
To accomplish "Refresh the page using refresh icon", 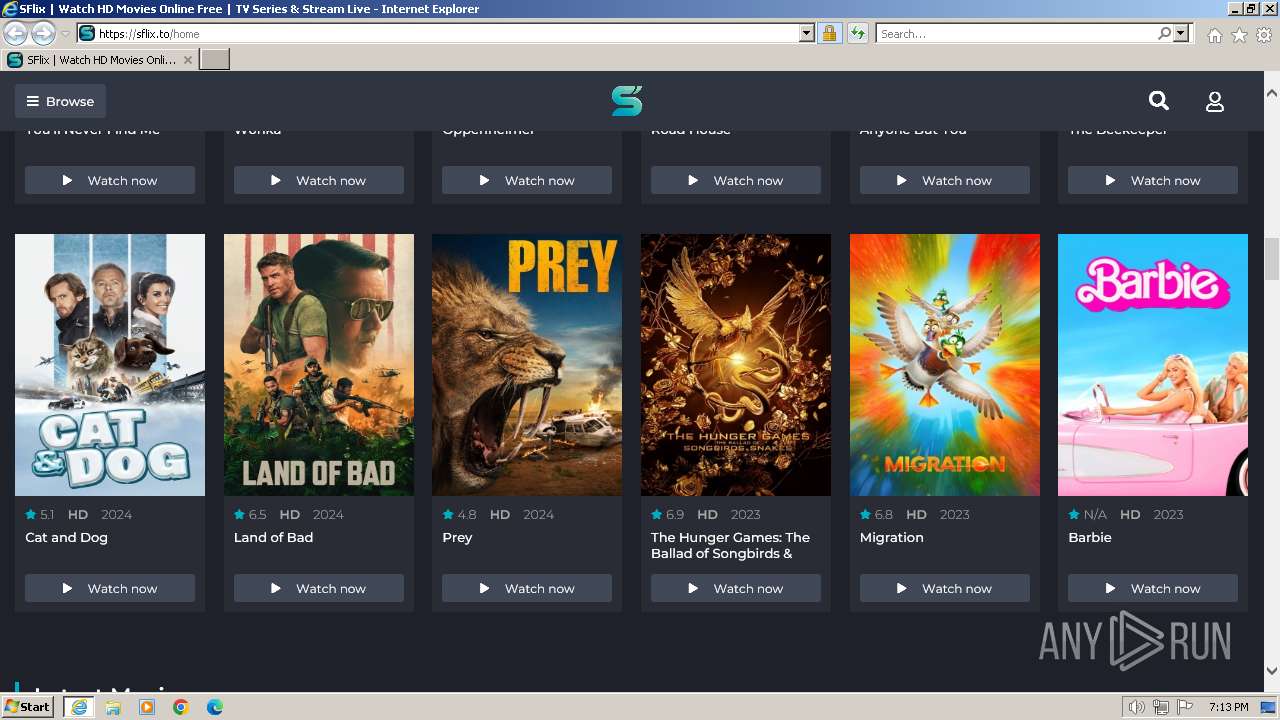I will (x=857, y=33).
